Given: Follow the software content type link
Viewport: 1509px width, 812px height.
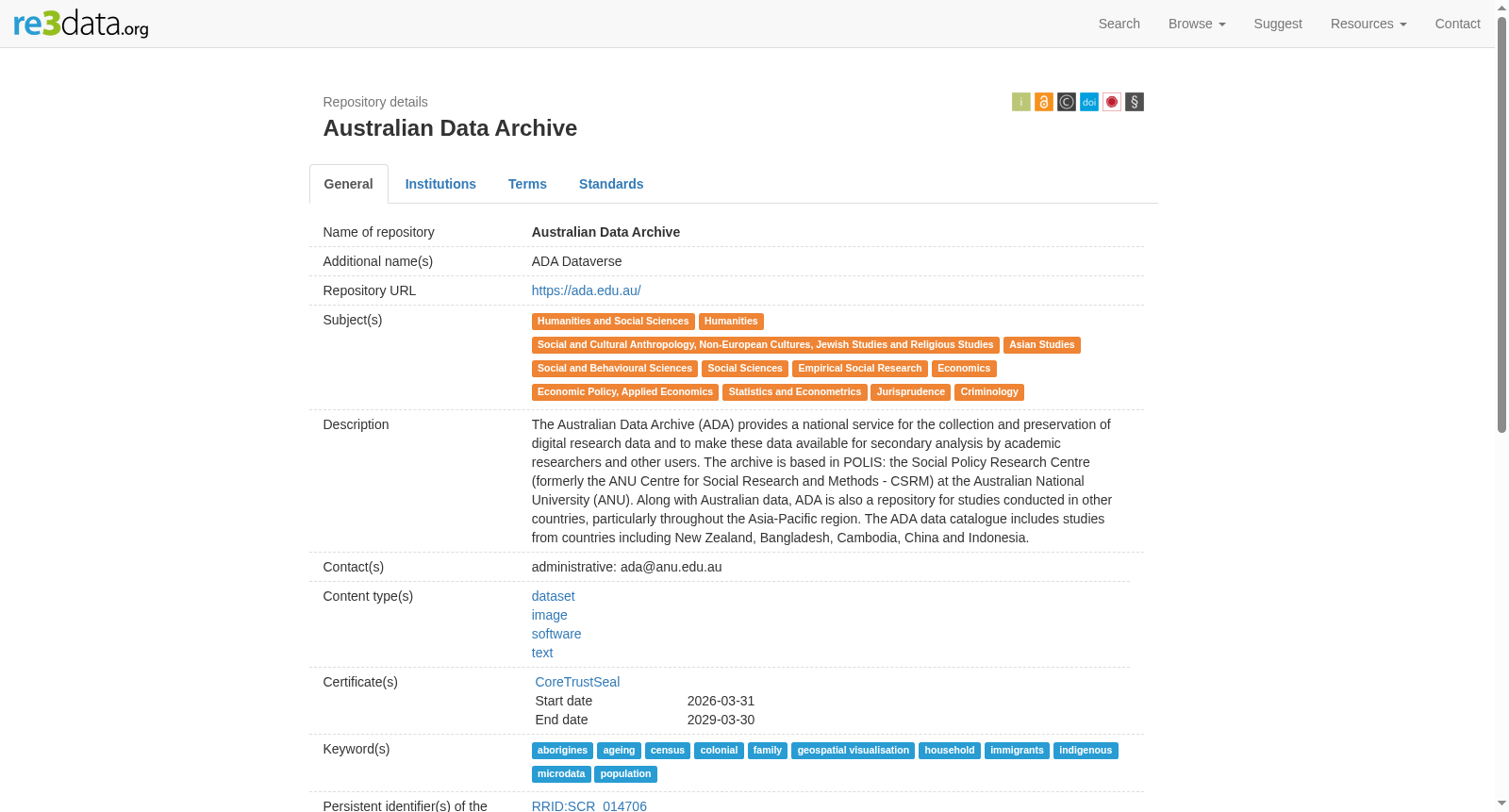Looking at the screenshot, I should pos(556,634).
